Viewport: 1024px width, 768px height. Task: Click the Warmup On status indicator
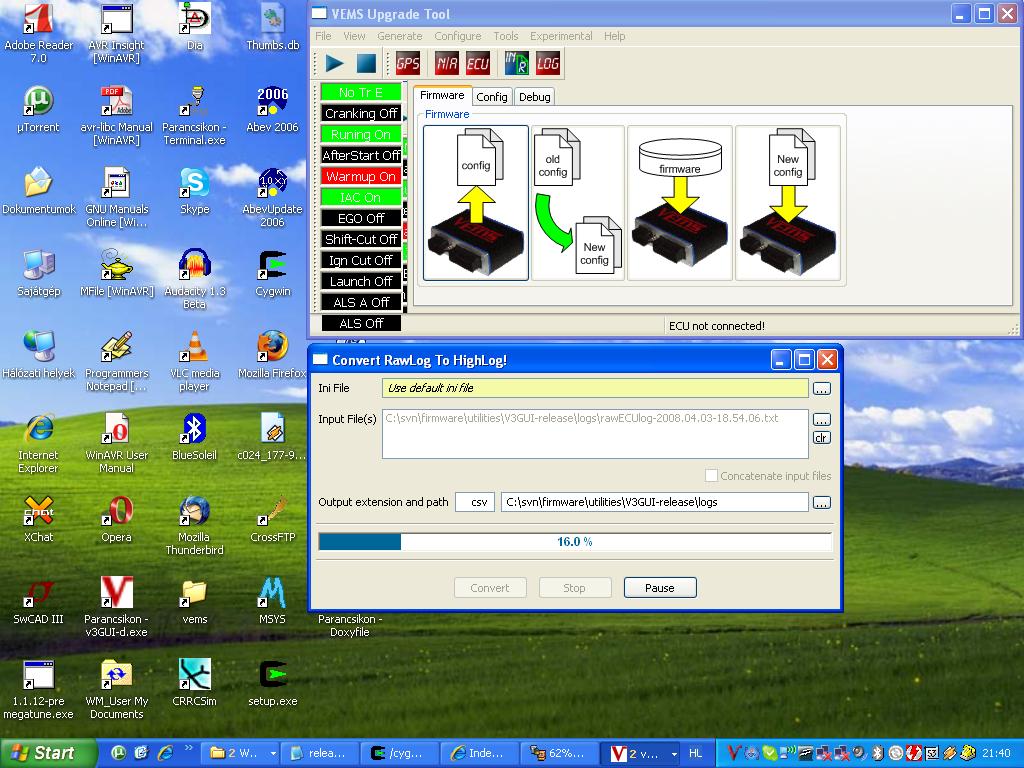point(360,176)
